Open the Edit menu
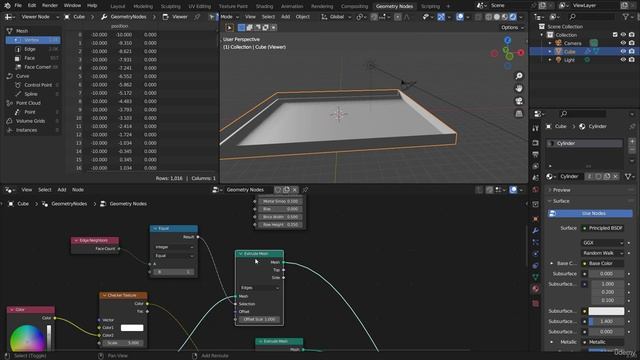 coord(32,6)
